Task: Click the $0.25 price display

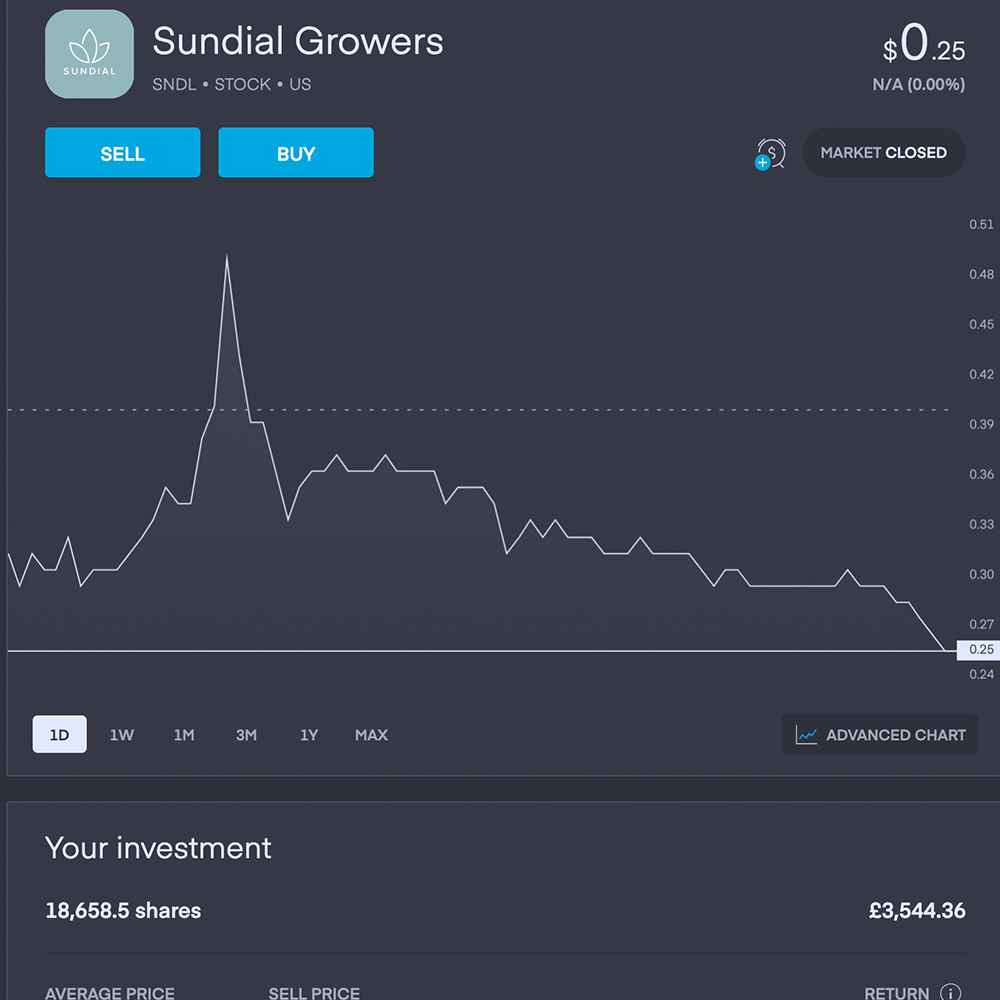Action: click(923, 44)
